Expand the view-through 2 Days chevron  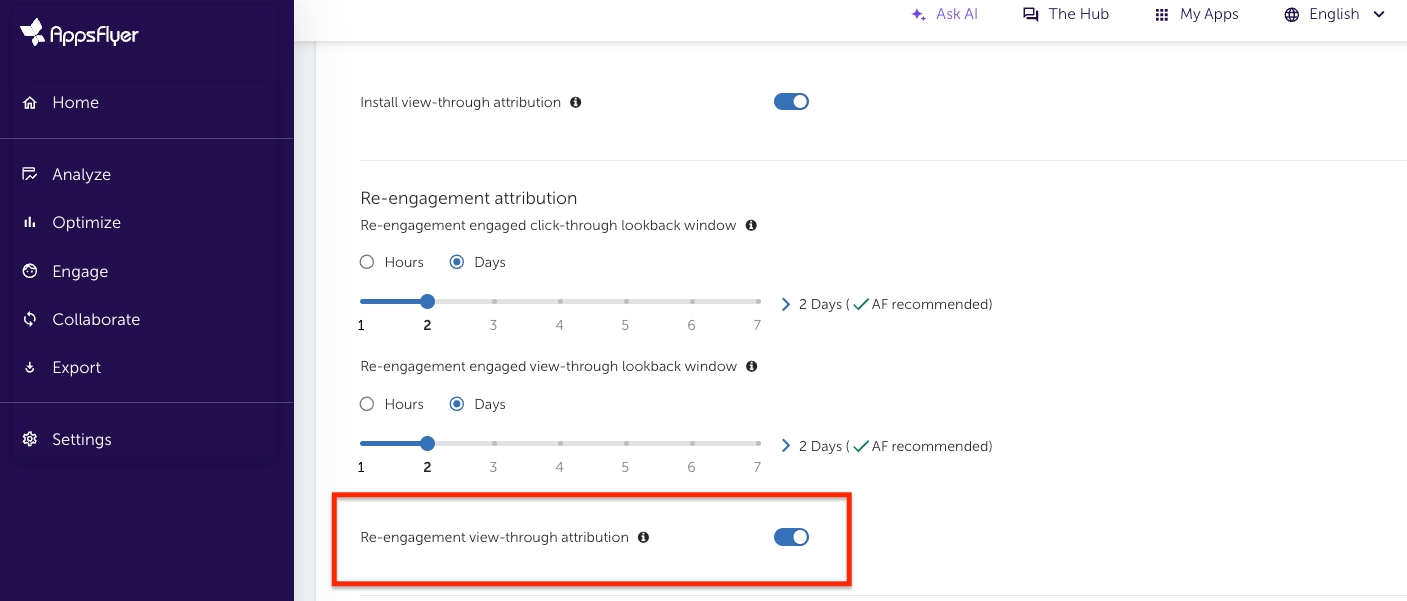tap(785, 446)
